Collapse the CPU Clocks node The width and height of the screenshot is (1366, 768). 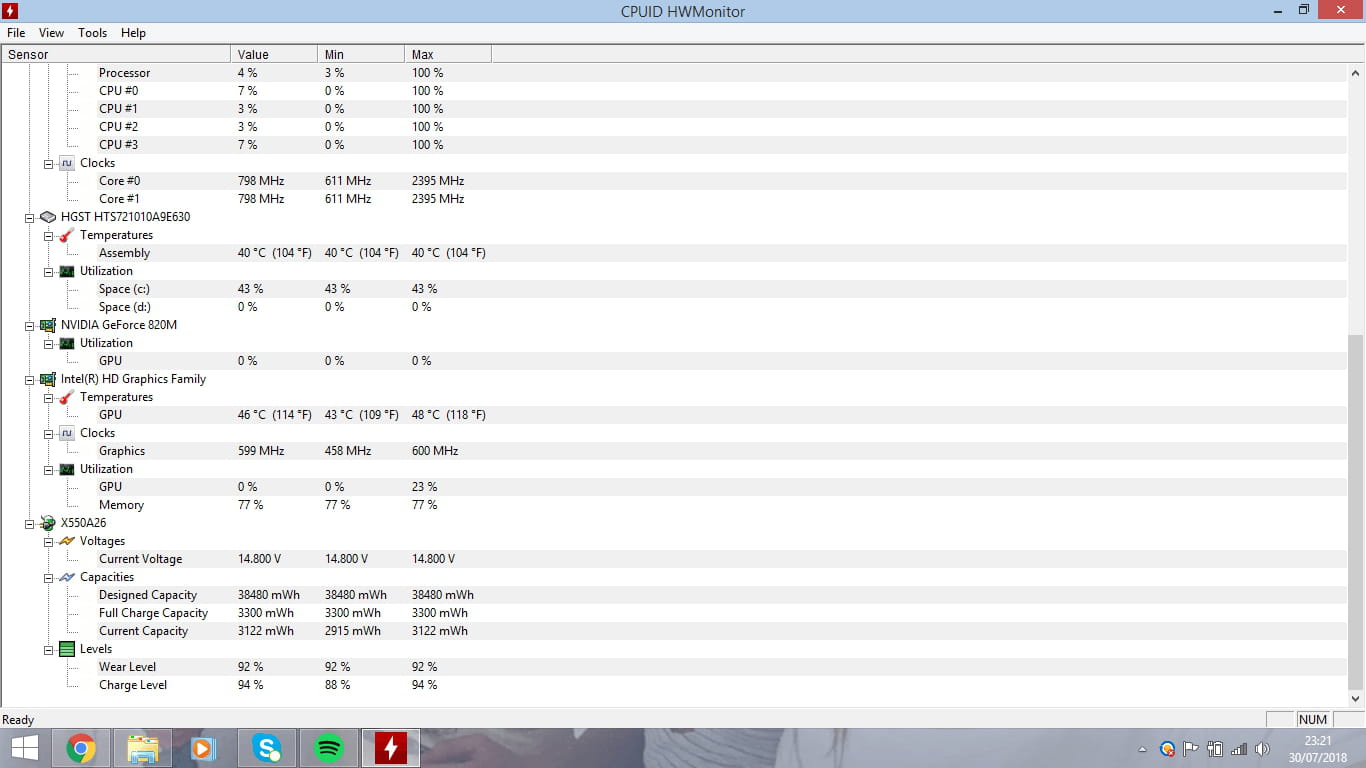click(x=48, y=163)
